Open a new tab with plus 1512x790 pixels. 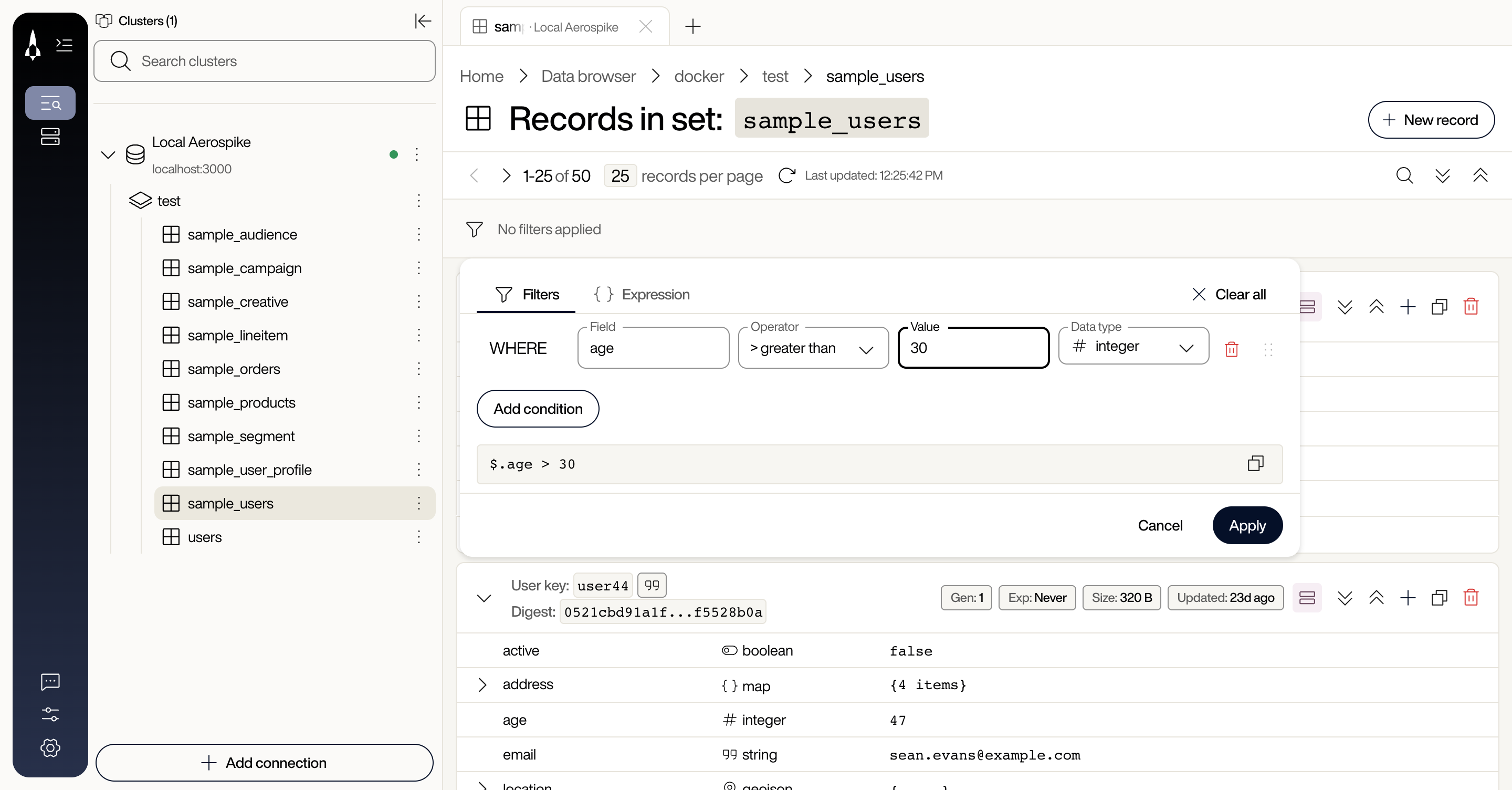[x=692, y=26]
